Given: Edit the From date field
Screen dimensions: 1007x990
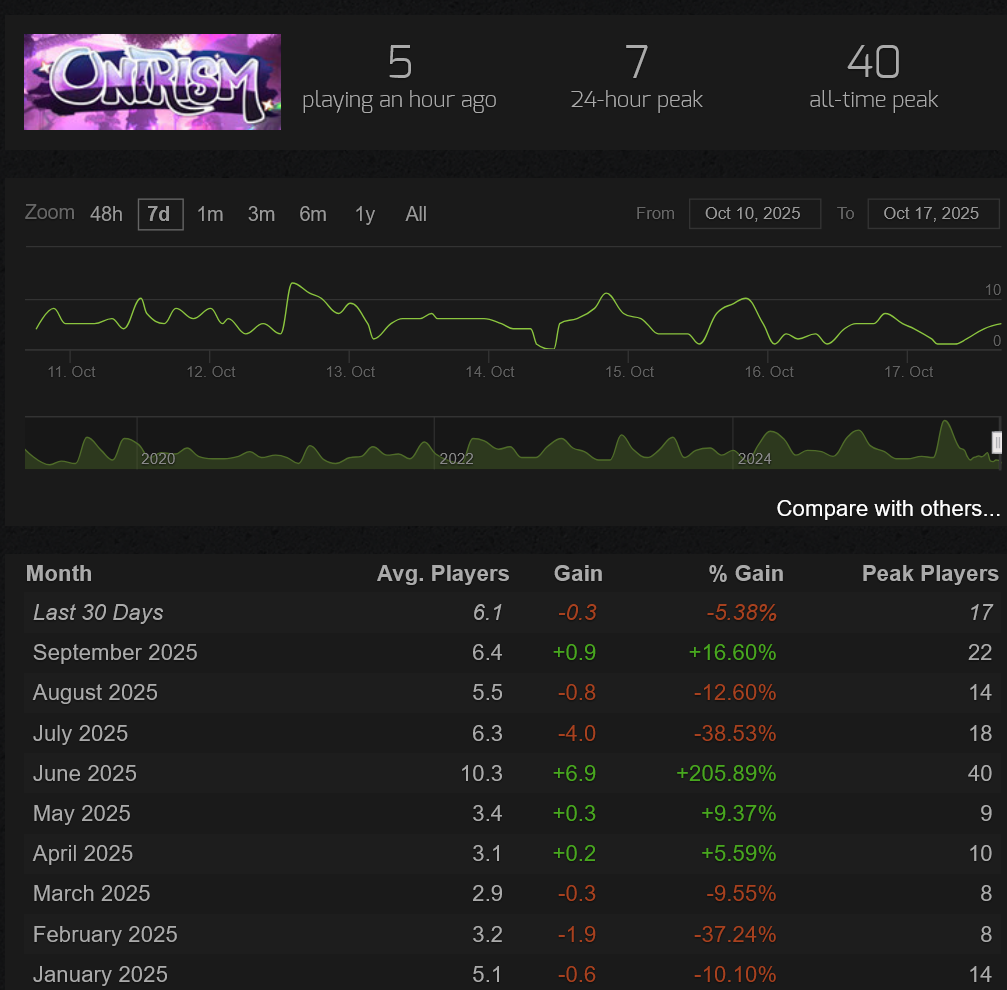Looking at the screenshot, I should coord(755,214).
